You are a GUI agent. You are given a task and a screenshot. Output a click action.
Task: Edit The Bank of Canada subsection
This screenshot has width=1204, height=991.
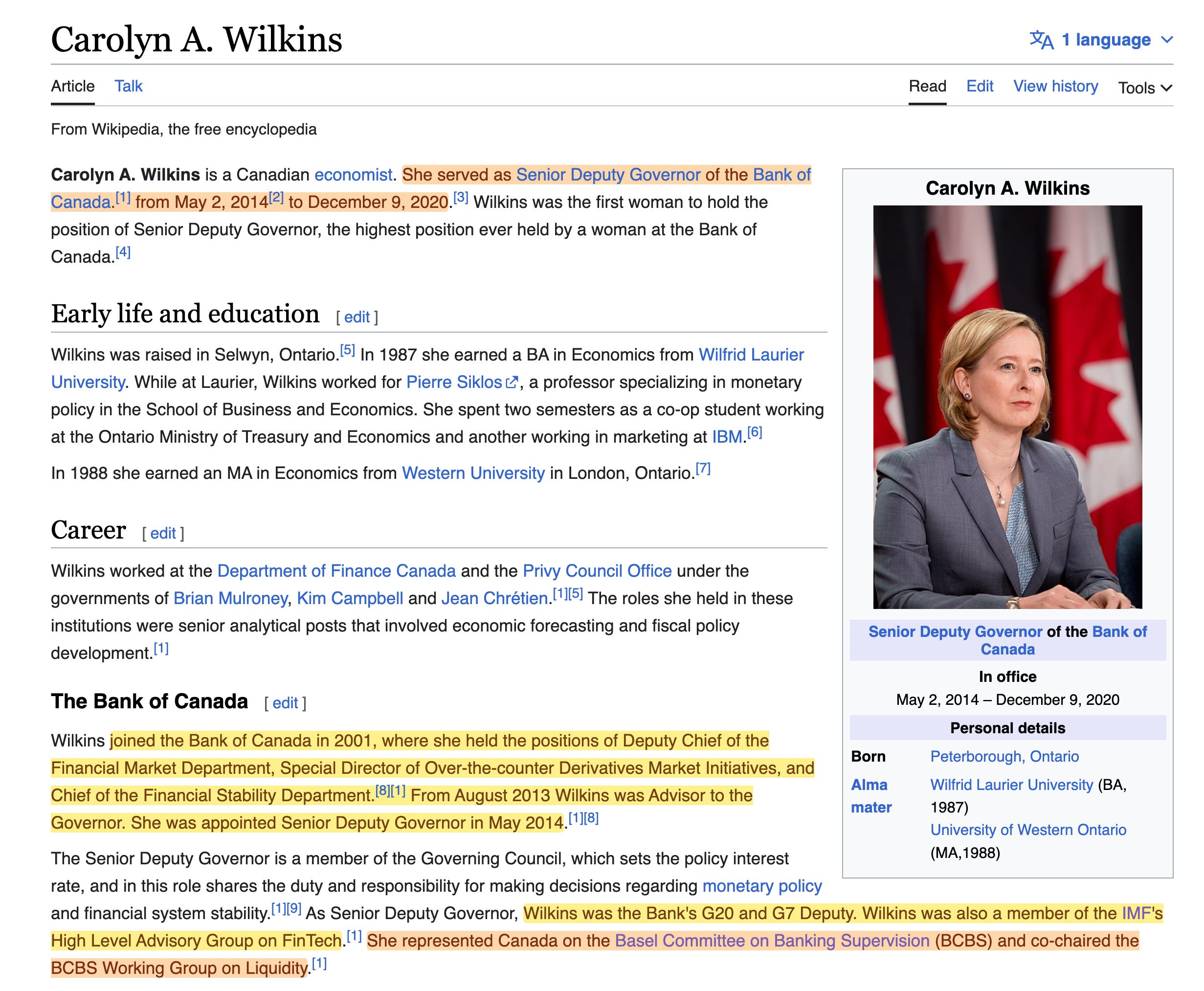pos(285,703)
